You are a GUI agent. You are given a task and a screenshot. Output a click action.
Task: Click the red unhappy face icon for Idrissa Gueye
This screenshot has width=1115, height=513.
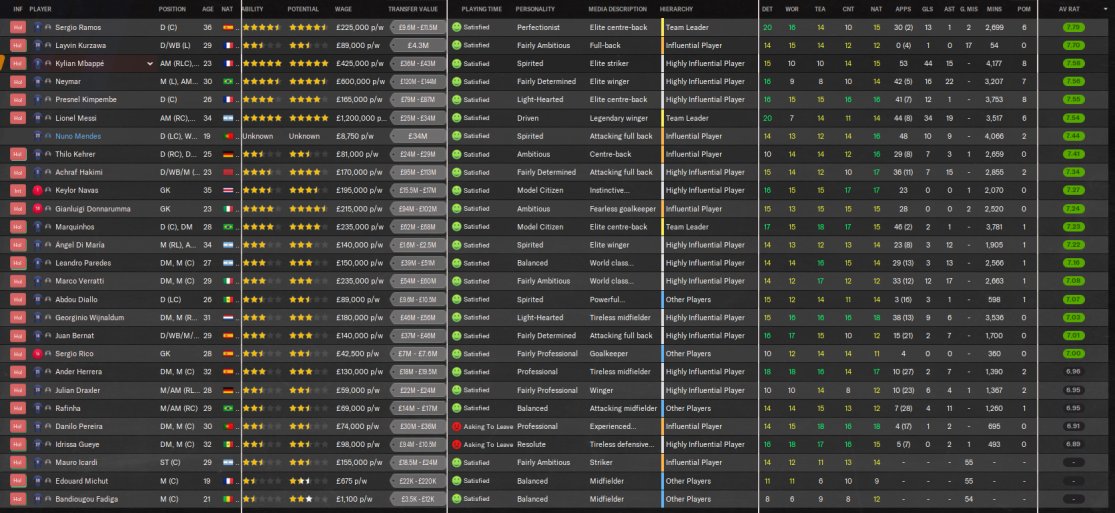click(x=457, y=445)
